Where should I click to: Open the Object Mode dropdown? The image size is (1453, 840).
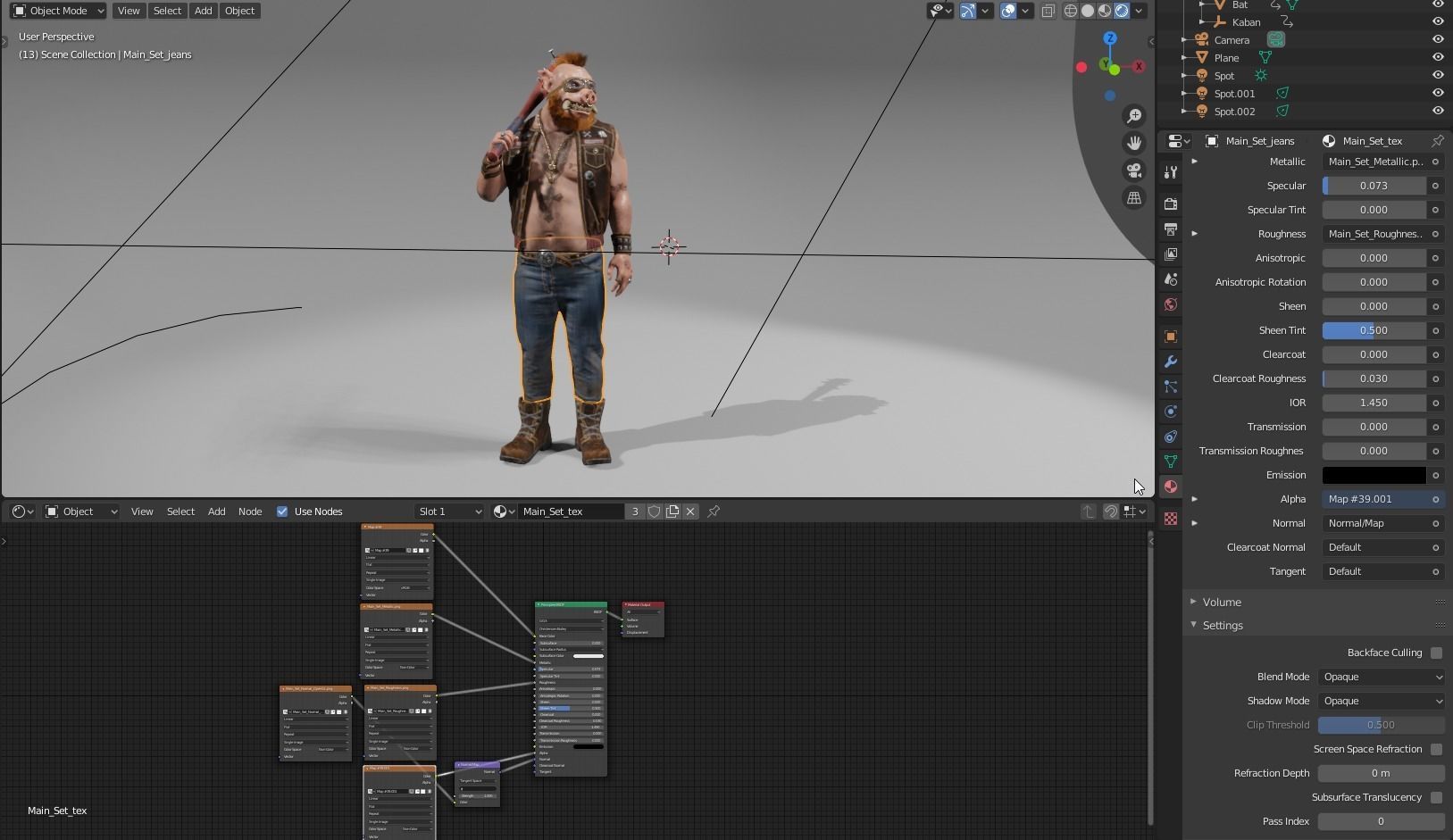click(x=58, y=11)
